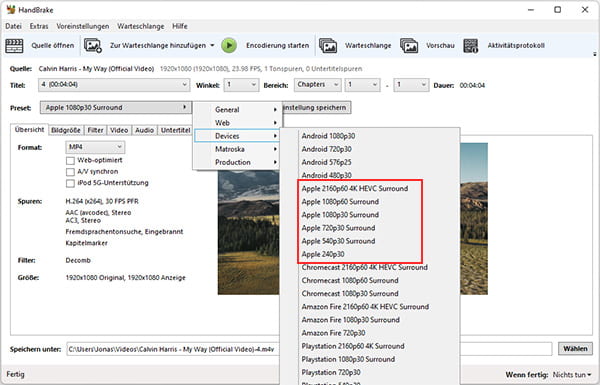The image size is (600, 385).
Task: Click the Quelle öffnen film clapper icon
Action: pyautogui.click(x=14, y=46)
